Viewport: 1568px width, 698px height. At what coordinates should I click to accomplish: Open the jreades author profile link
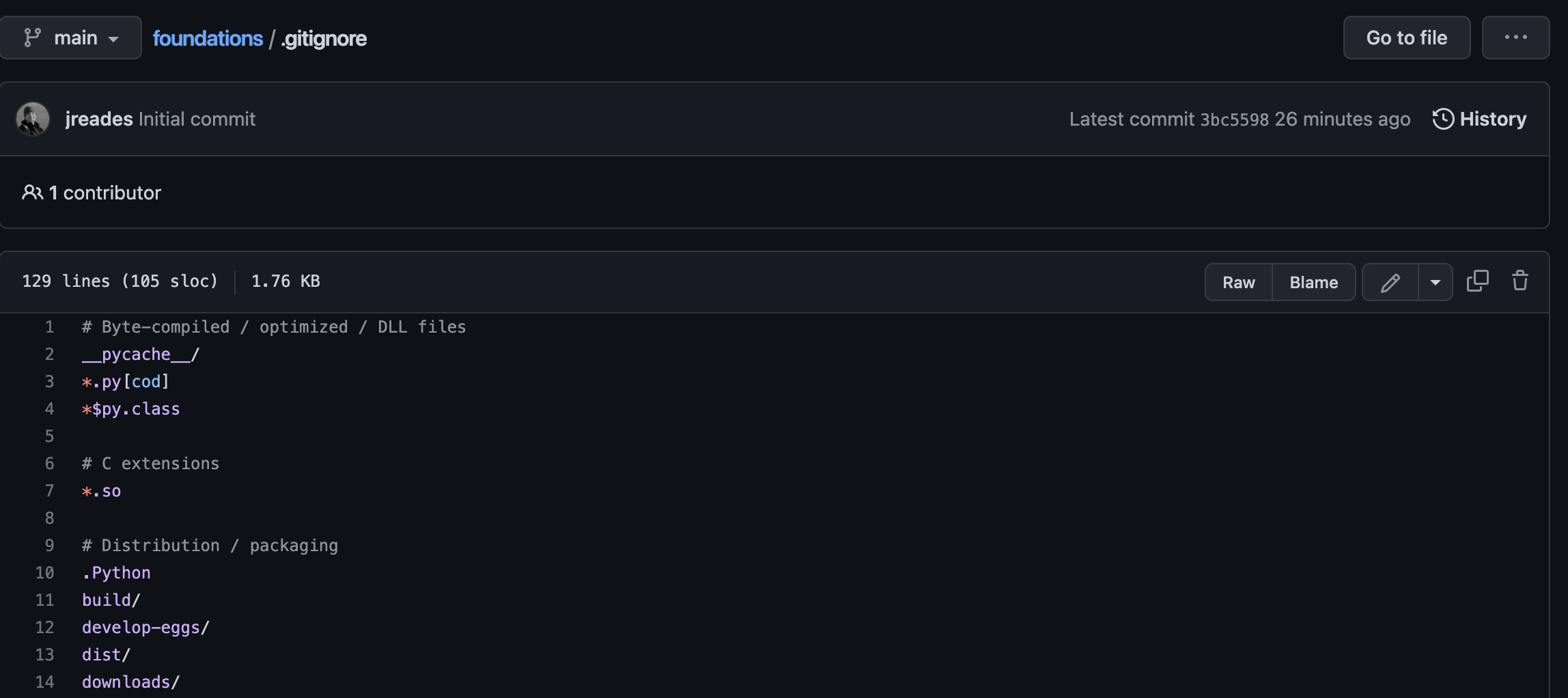coord(99,119)
